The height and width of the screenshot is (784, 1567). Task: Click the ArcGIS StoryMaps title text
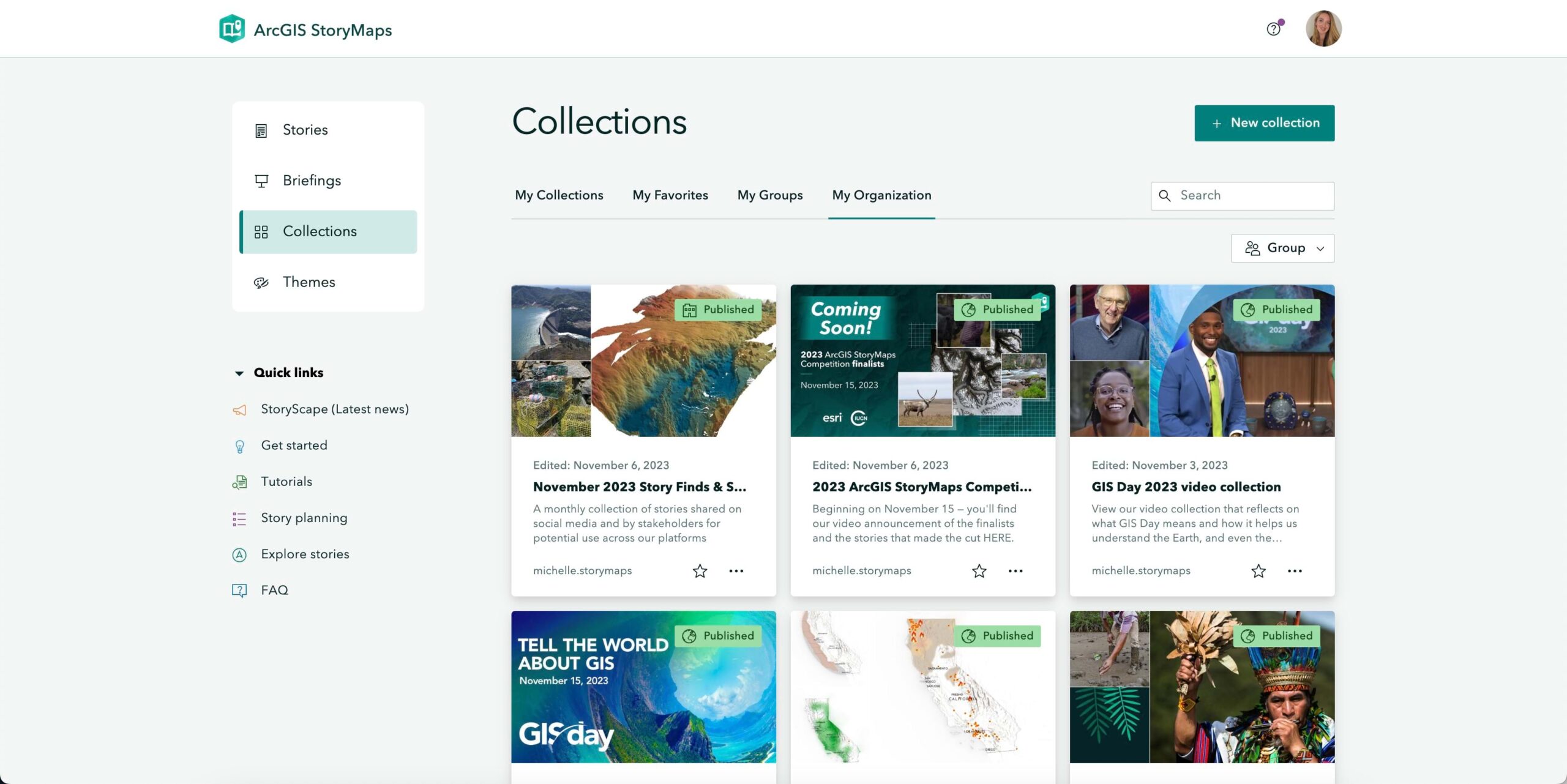pyautogui.click(x=323, y=30)
